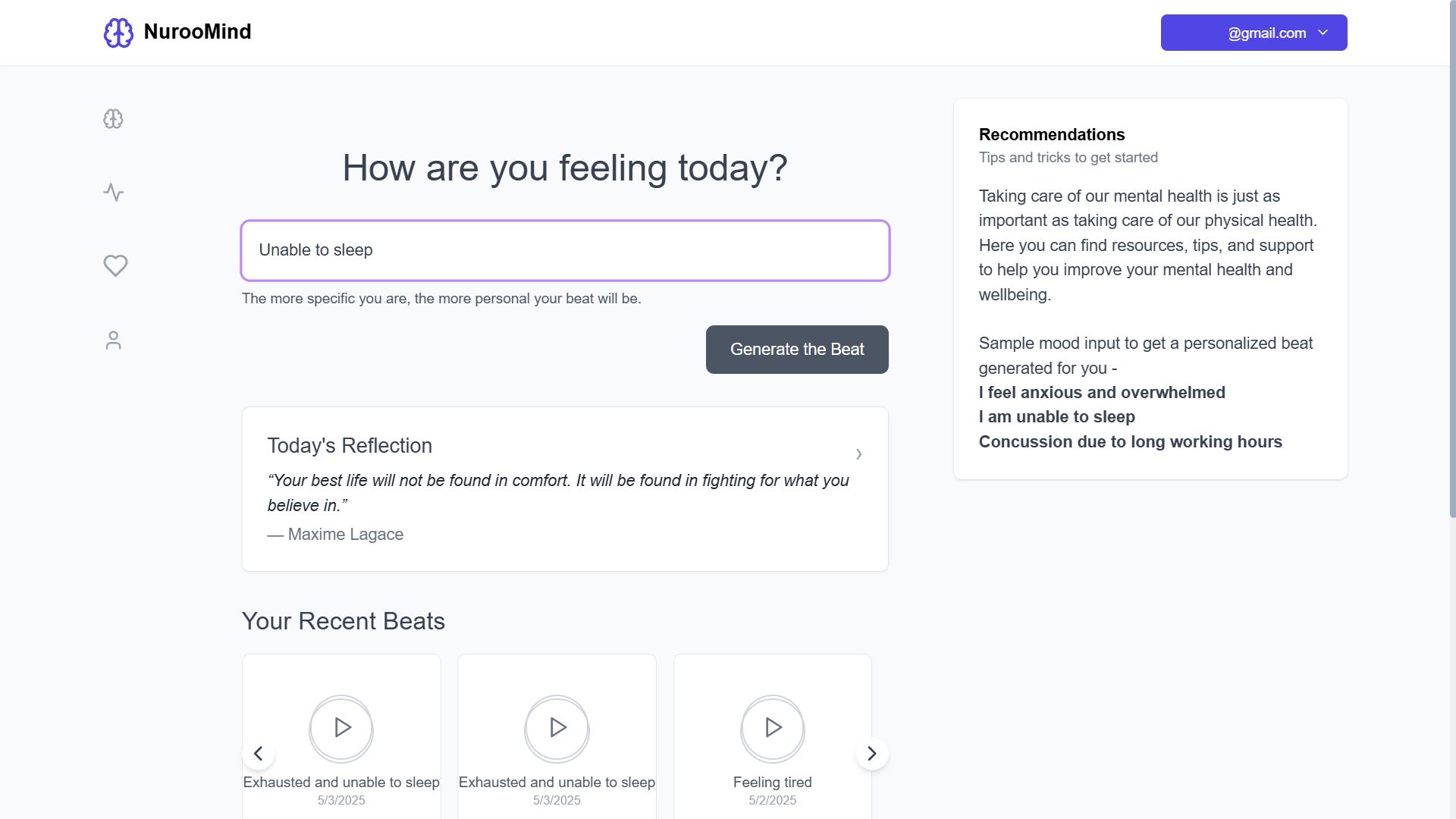Open the heart favorites icon in sidebar
The image size is (1456, 819).
pyautogui.click(x=115, y=265)
